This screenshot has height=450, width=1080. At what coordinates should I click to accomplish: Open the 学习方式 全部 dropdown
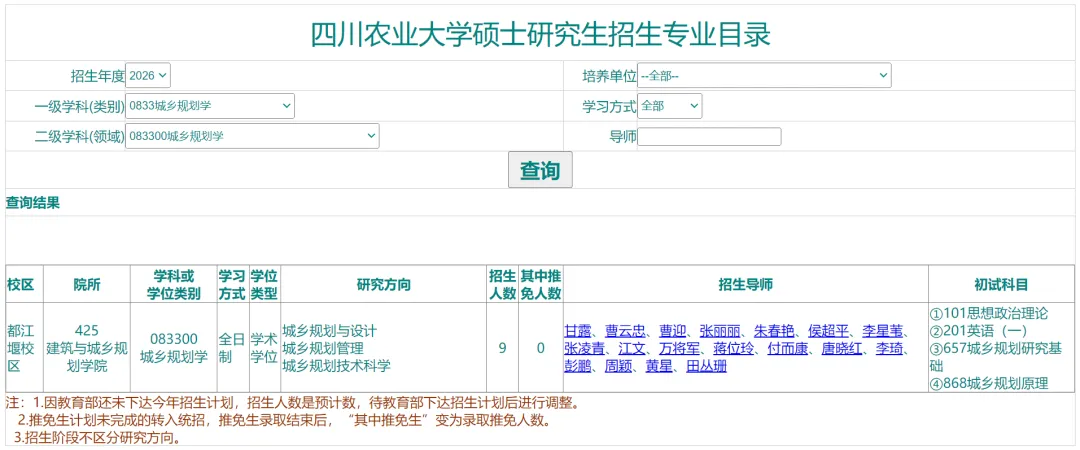(669, 105)
